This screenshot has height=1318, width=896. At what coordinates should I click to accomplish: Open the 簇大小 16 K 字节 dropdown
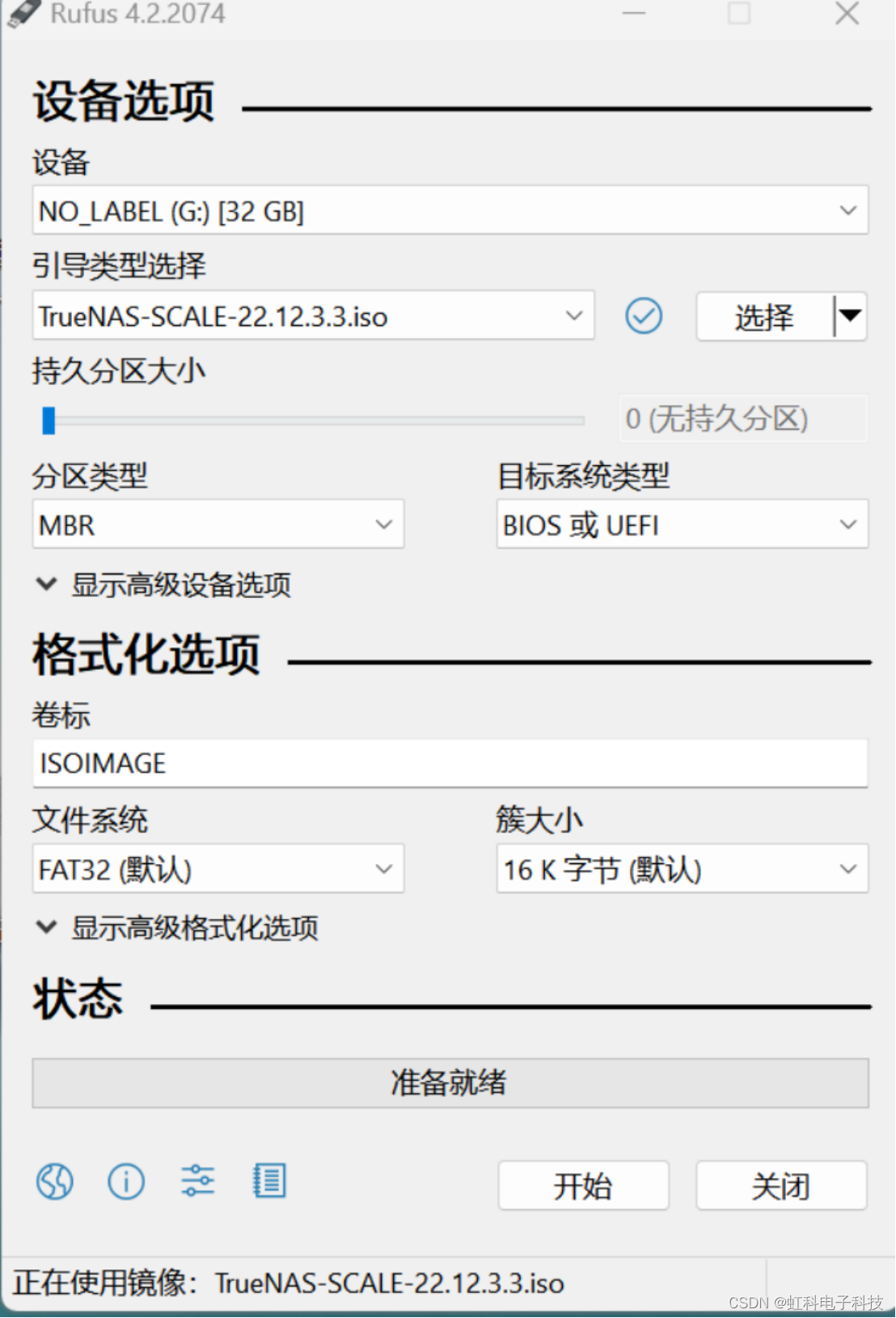(x=683, y=869)
